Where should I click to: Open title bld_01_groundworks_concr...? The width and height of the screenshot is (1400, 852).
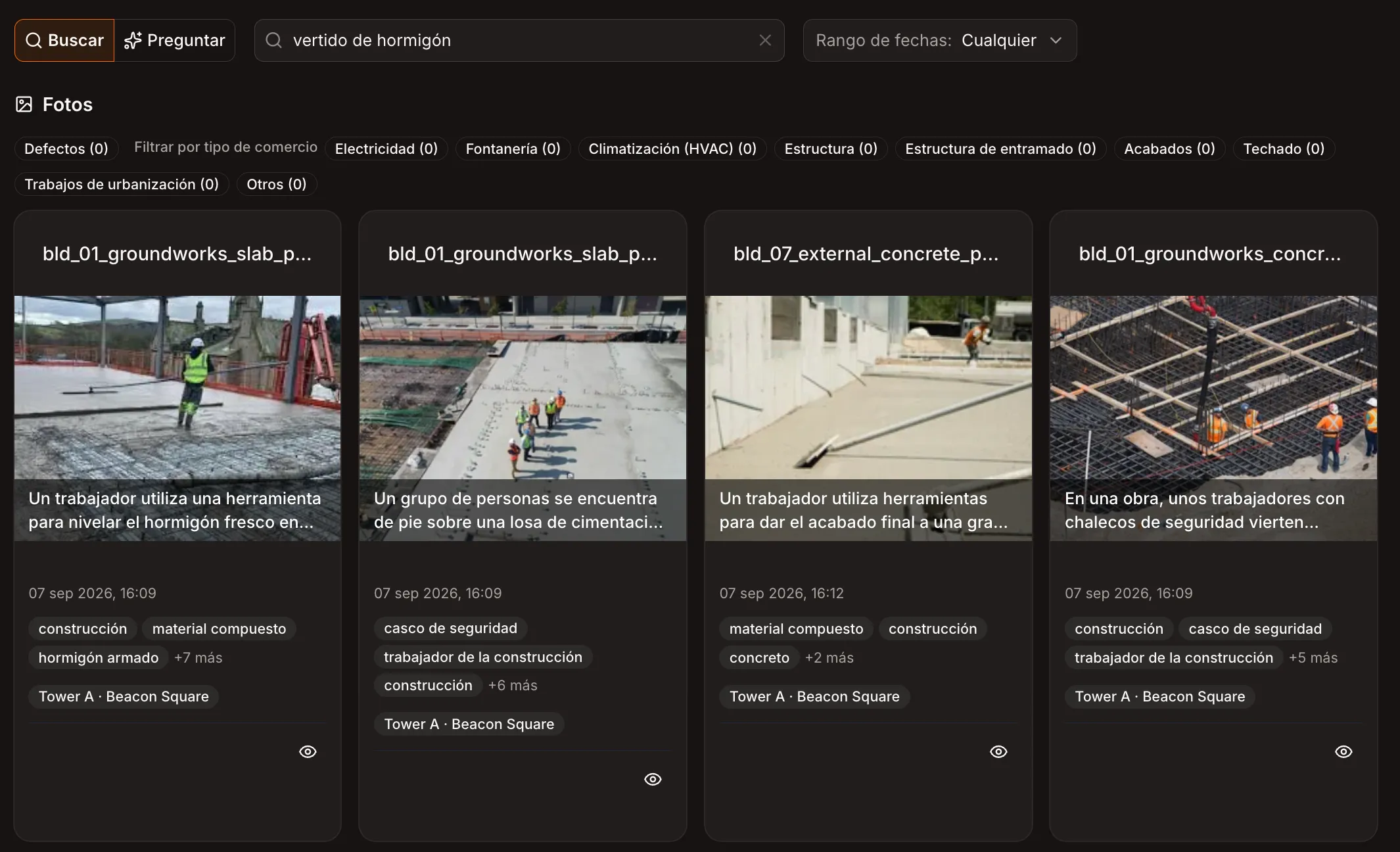point(1209,254)
